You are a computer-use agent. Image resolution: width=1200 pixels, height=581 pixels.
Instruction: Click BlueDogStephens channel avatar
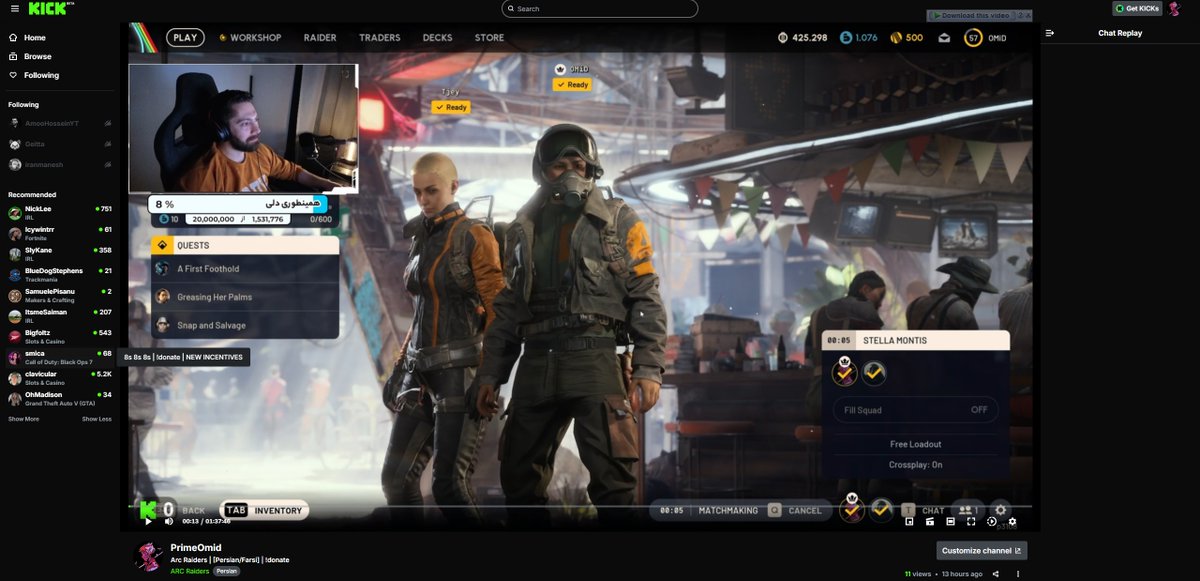click(14, 274)
